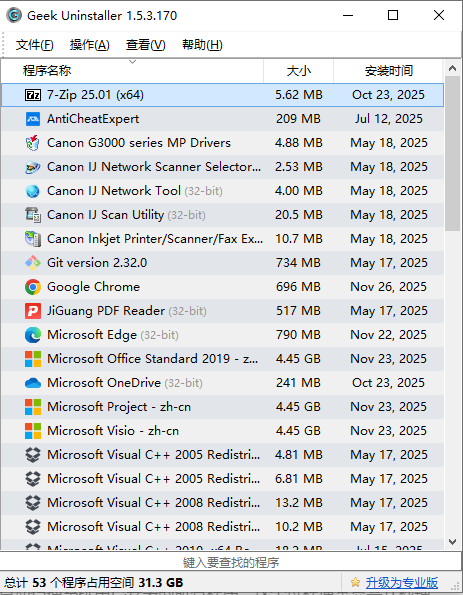Click the Microsoft Visio icon
This screenshot has width=463, height=595.
tap(33, 431)
